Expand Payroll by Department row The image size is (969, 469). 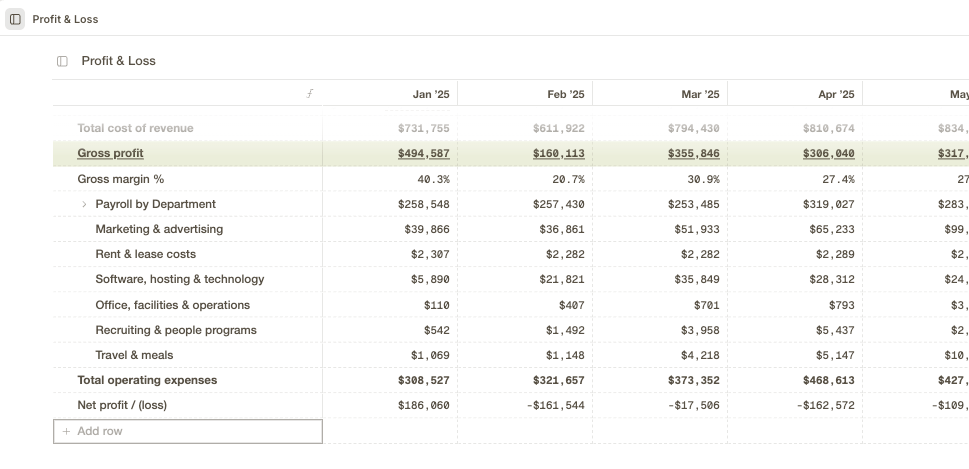(x=84, y=204)
